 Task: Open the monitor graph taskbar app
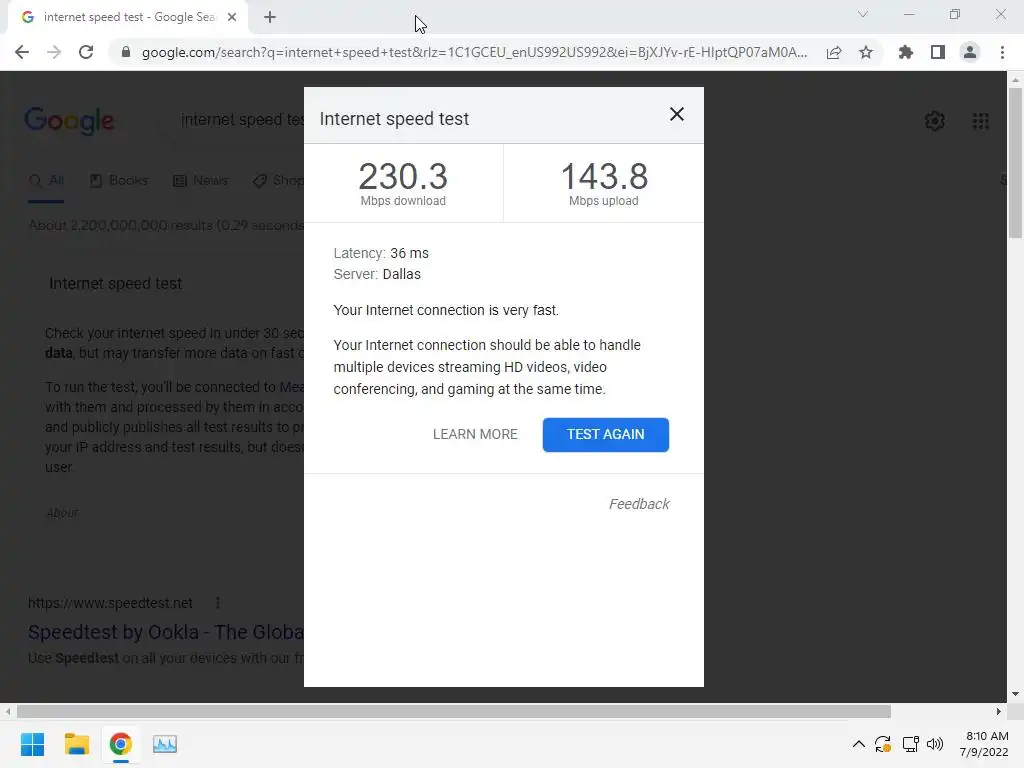(x=165, y=744)
